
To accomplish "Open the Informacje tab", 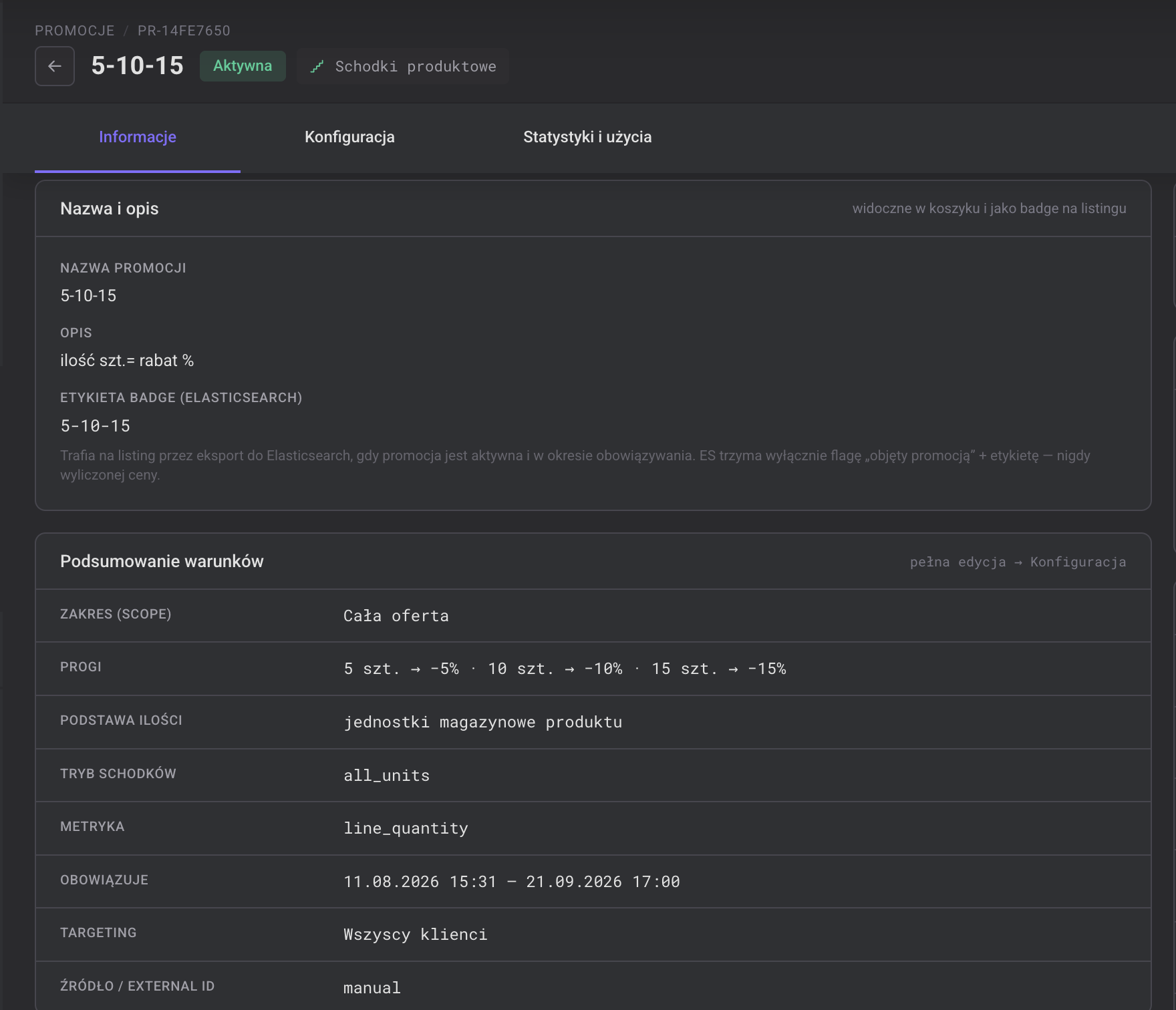I will [x=138, y=137].
